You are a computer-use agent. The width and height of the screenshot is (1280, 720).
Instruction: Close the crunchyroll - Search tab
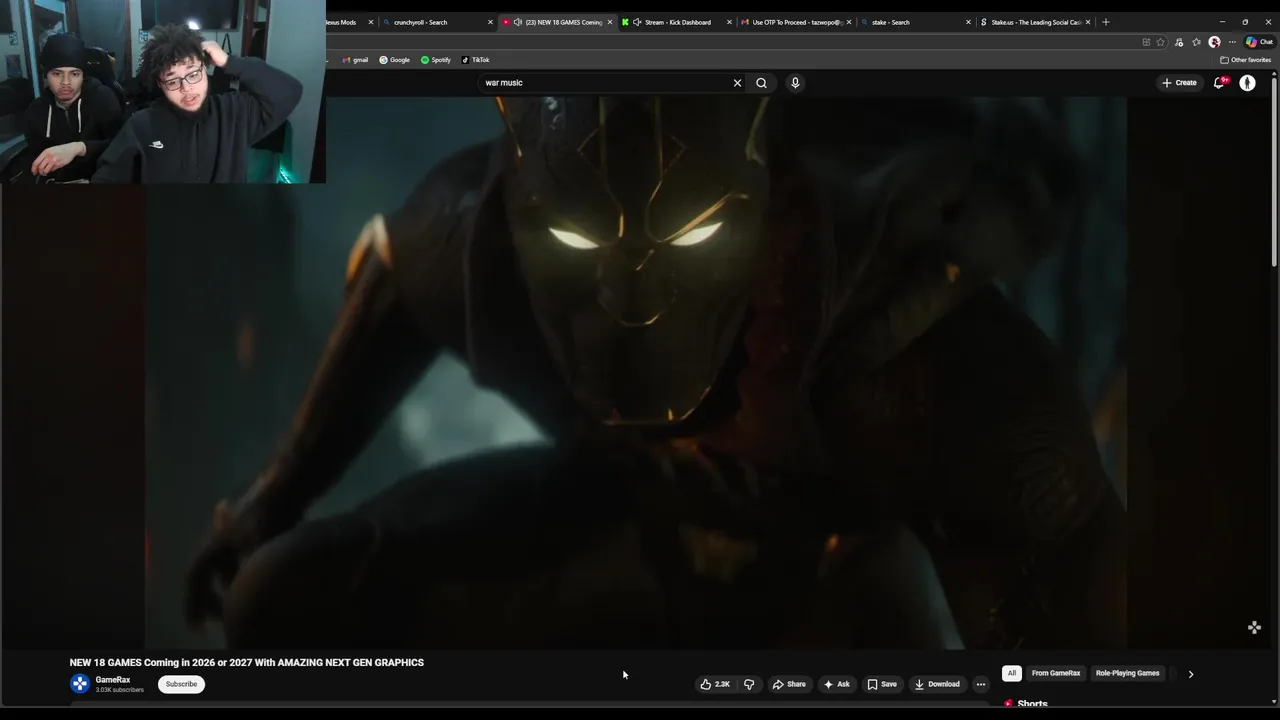pos(490,22)
